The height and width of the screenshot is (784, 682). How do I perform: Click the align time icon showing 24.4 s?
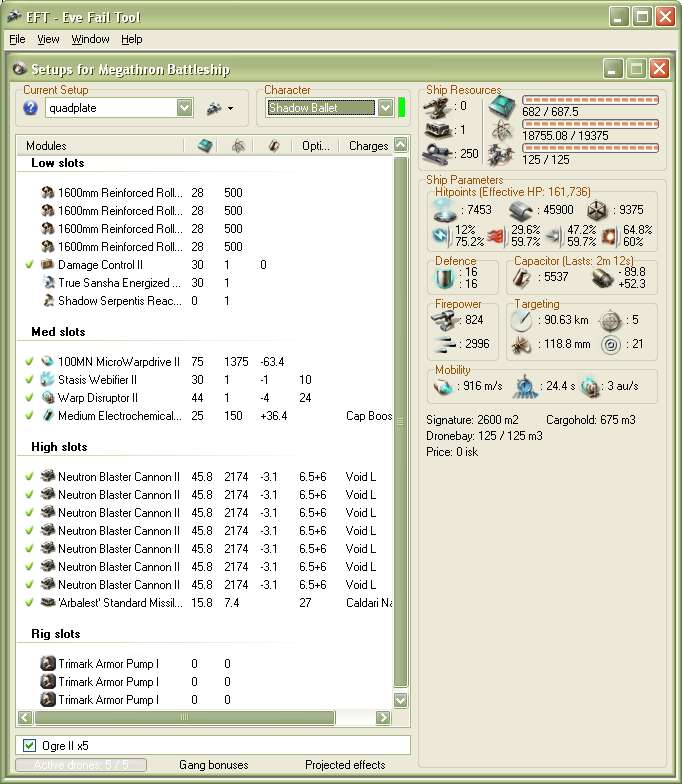click(525, 386)
